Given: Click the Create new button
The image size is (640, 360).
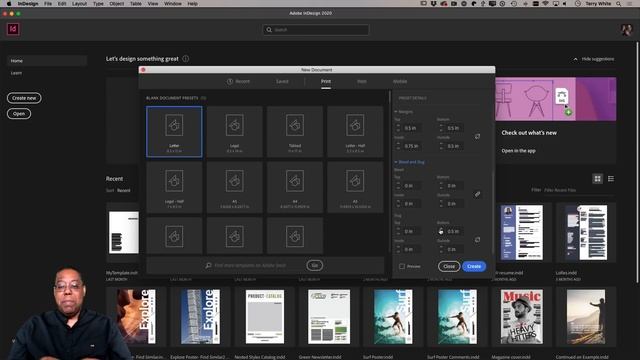Looking at the screenshot, I should point(24,98).
